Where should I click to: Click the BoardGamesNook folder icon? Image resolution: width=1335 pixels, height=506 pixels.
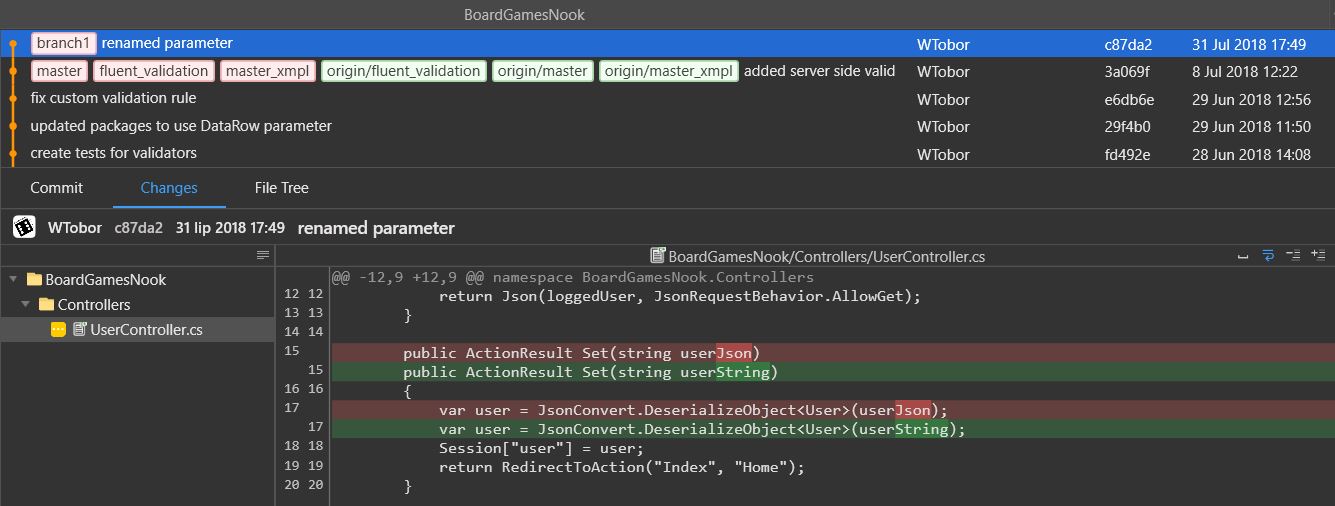coord(34,280)
